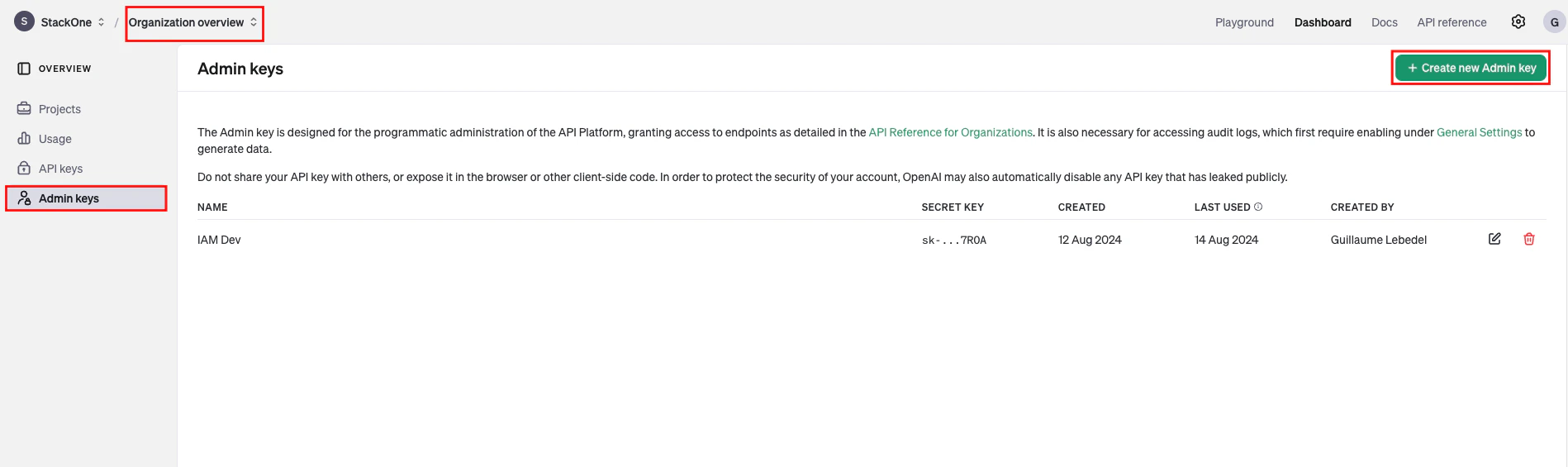Click the CREATED BY column header
The image size is (1568, 467).
(1362, 207)
